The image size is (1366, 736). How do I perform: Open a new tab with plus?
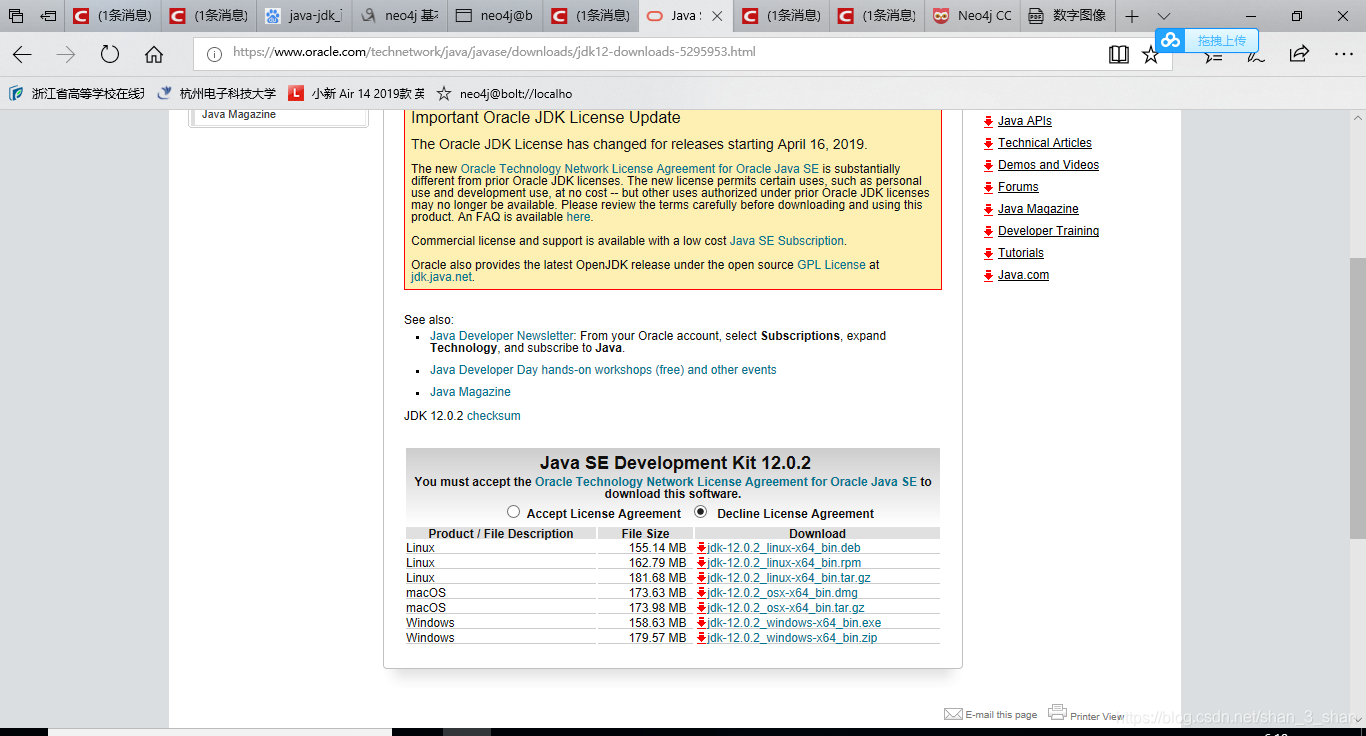point(1132,16)
